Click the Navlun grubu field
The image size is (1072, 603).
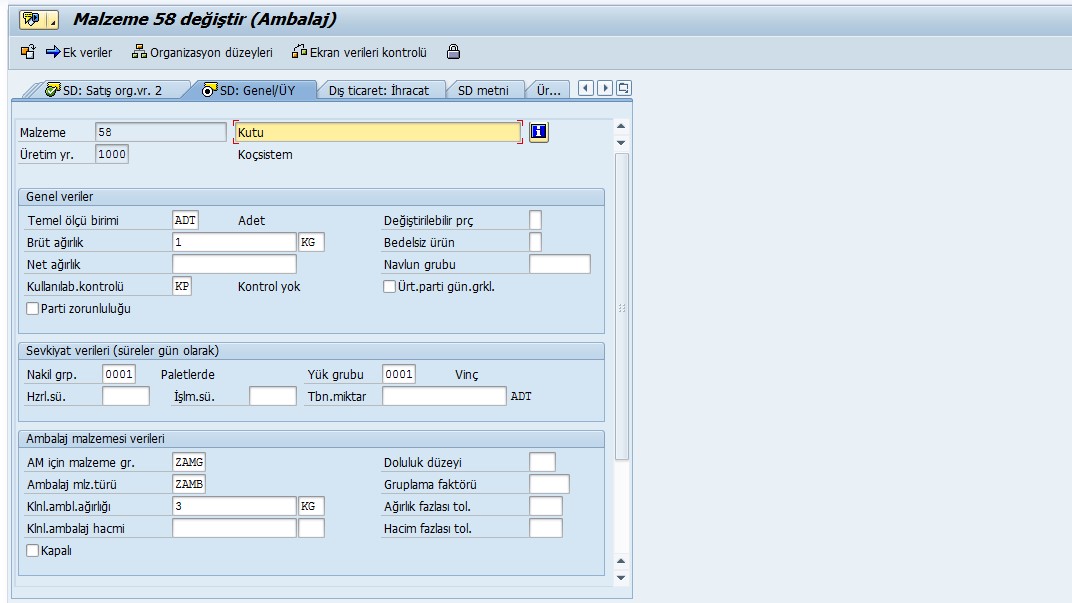coord(559,264)
